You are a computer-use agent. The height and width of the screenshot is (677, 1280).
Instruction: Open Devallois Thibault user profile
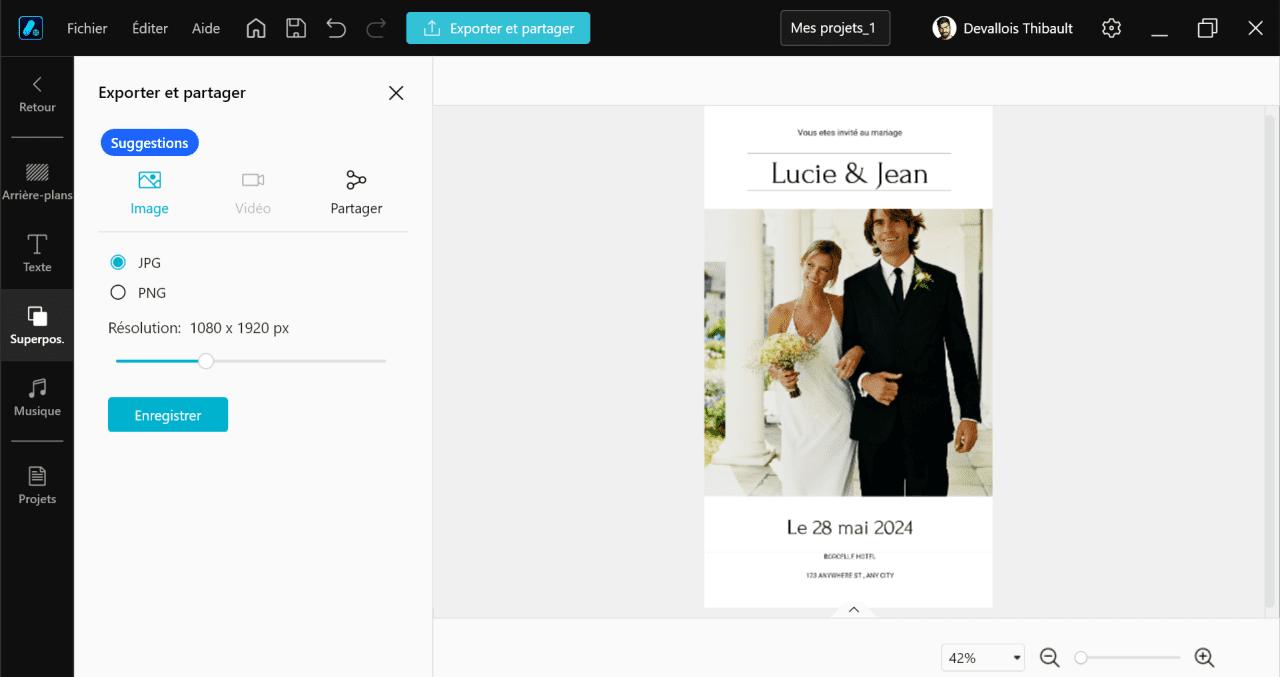tap(1002, 28)
